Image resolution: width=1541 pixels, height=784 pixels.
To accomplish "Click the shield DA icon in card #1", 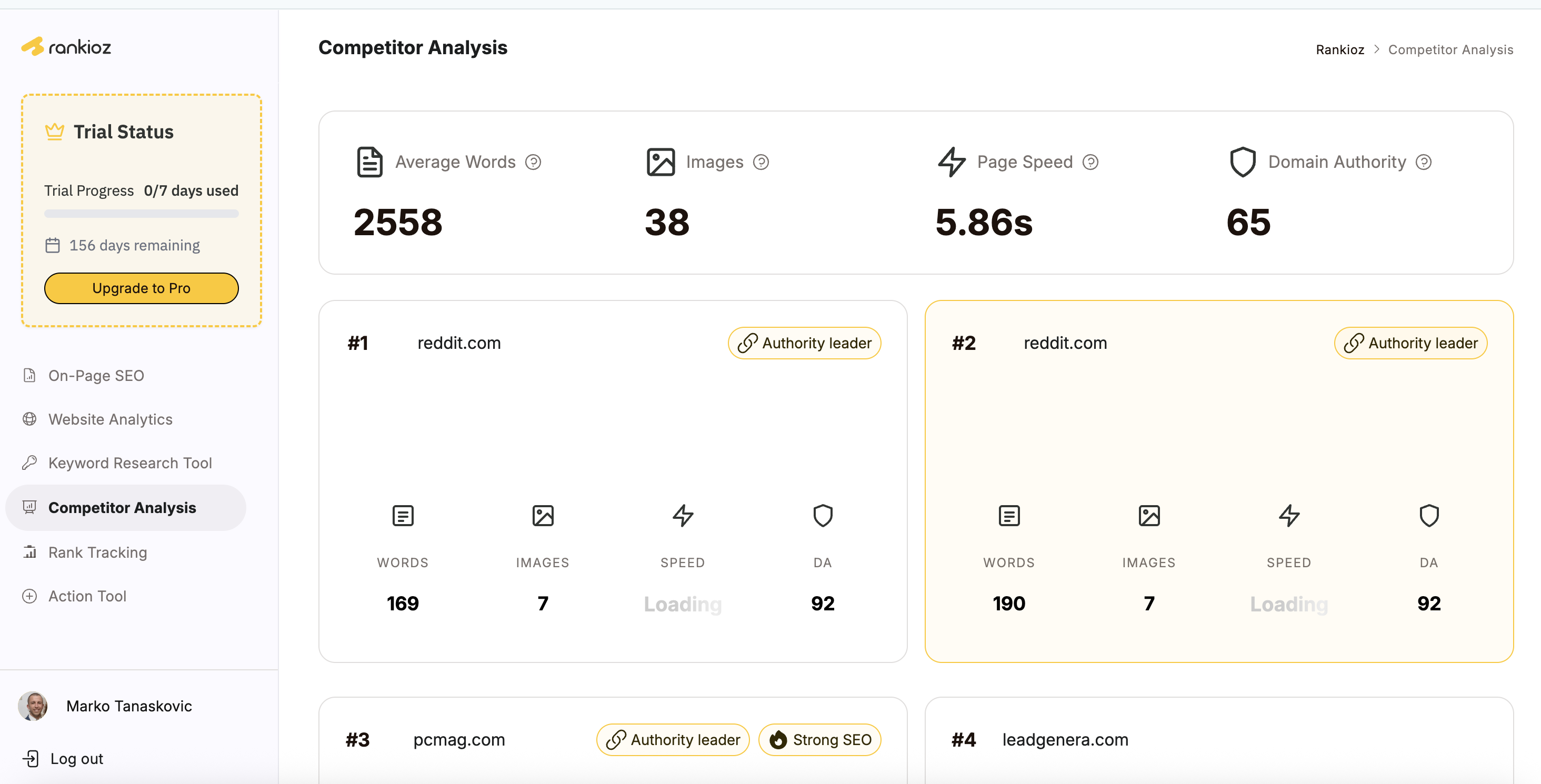I will (x=823, y=516).
